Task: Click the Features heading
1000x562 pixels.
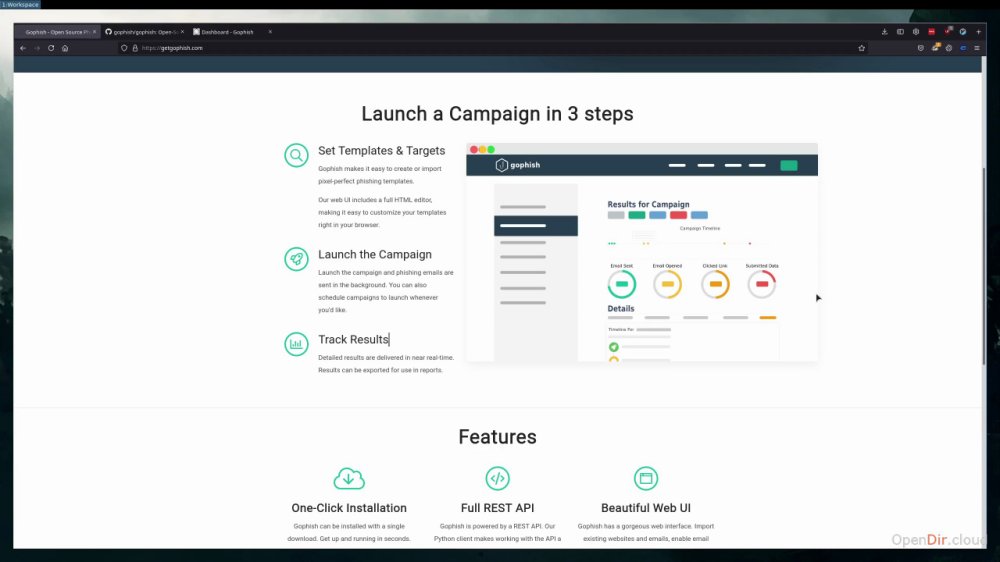Action: (497, 437)
